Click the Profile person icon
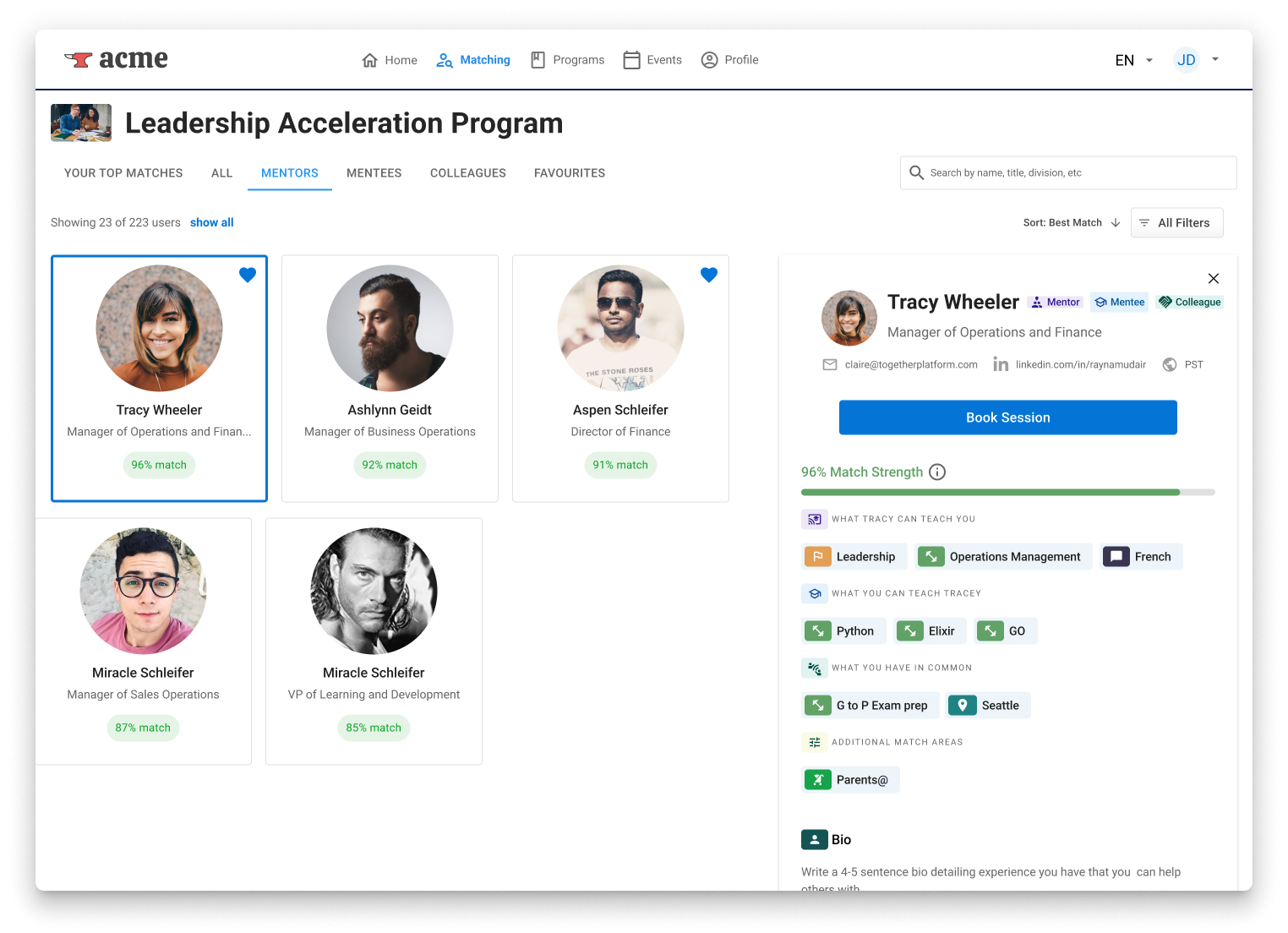The image size is (1288, 933). tap(709, 60)
